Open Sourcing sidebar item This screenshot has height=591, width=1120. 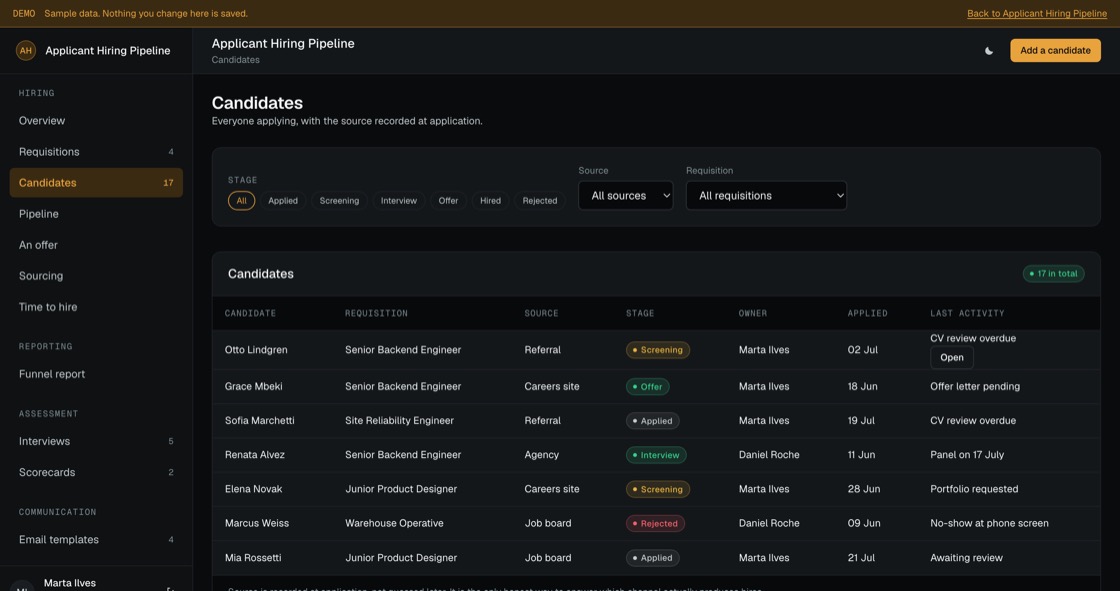[x=96, y=276]
